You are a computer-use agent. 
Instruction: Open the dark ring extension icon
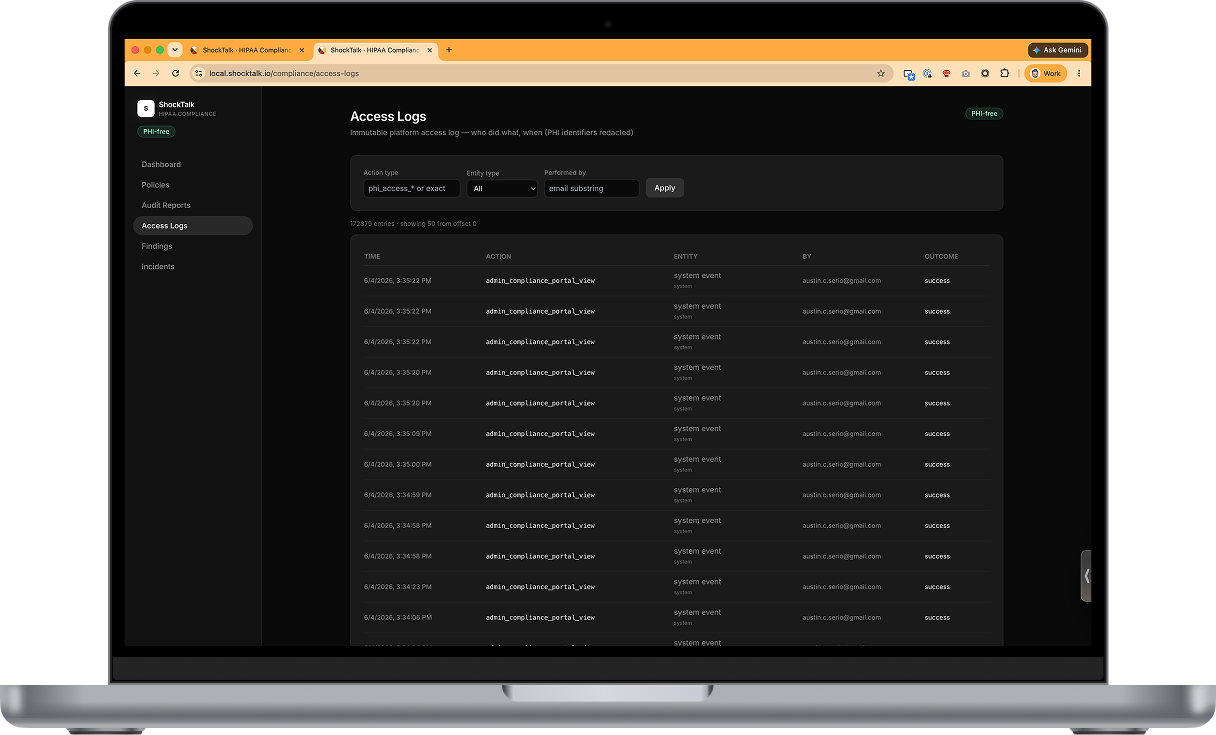(985, 73)
